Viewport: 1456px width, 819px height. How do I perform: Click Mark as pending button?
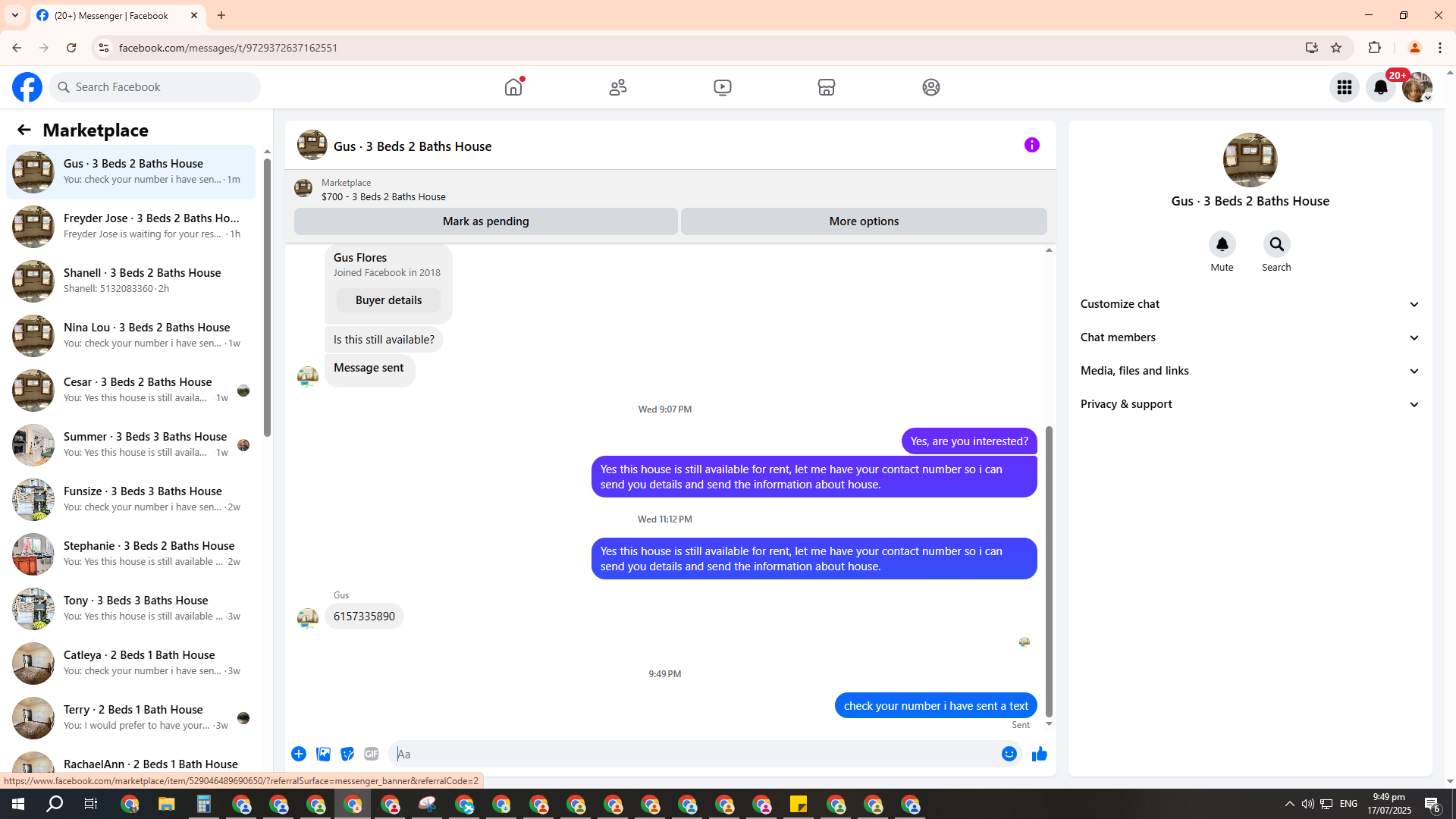coord(486,221)
